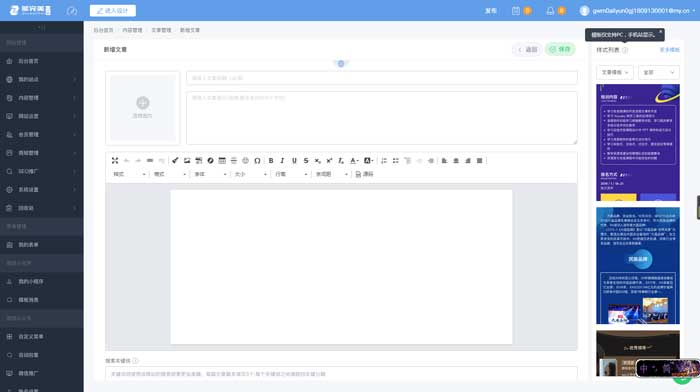Center align text
Image resolution: width=700 pixels, height=392 pixels.
click(x=456, y=161)
